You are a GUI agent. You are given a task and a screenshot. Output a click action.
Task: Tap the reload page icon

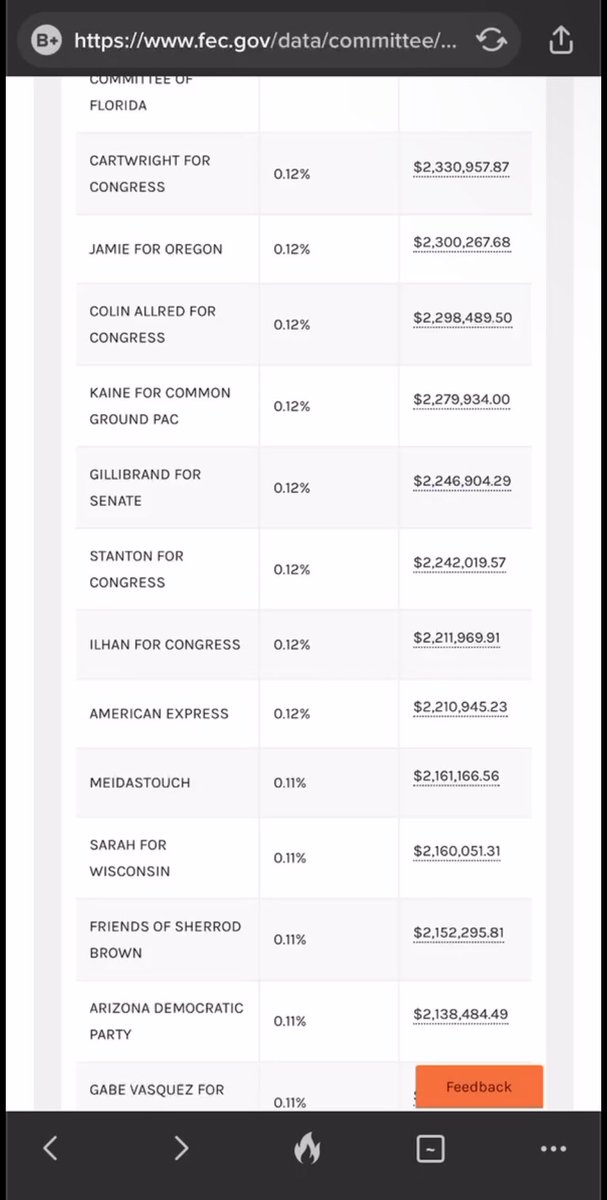coord(491,40)
